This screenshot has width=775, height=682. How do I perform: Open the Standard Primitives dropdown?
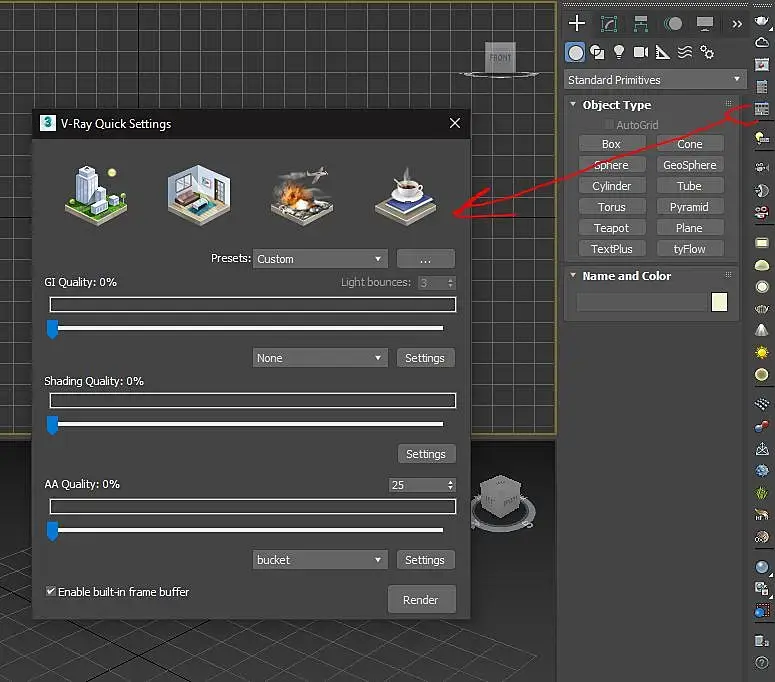tap(655, 80)
